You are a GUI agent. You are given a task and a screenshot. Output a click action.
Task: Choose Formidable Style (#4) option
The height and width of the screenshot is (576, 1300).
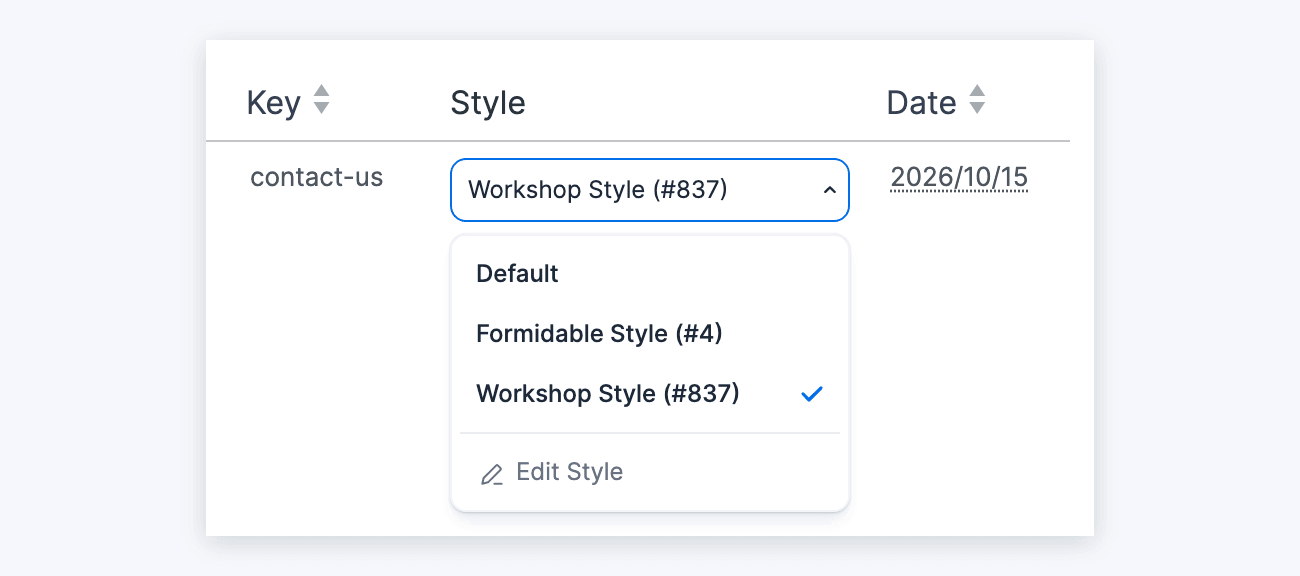650,334
